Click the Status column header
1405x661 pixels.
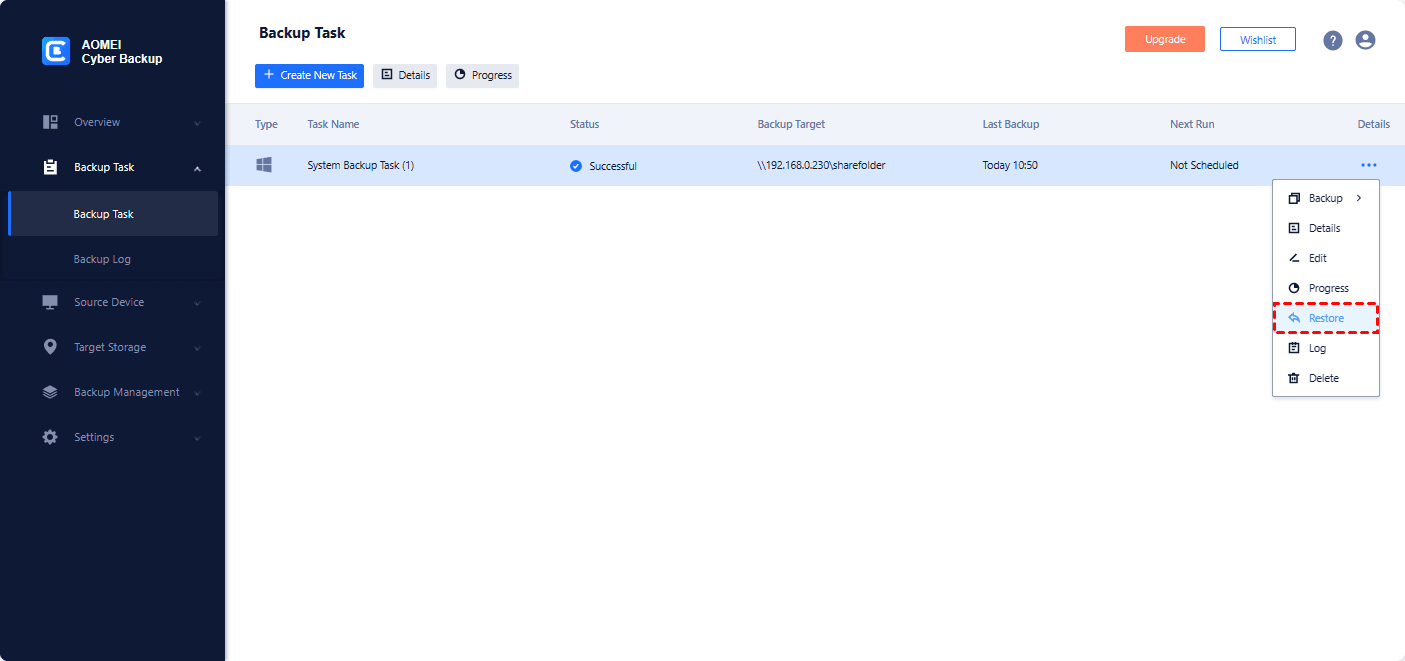[585, 124]
